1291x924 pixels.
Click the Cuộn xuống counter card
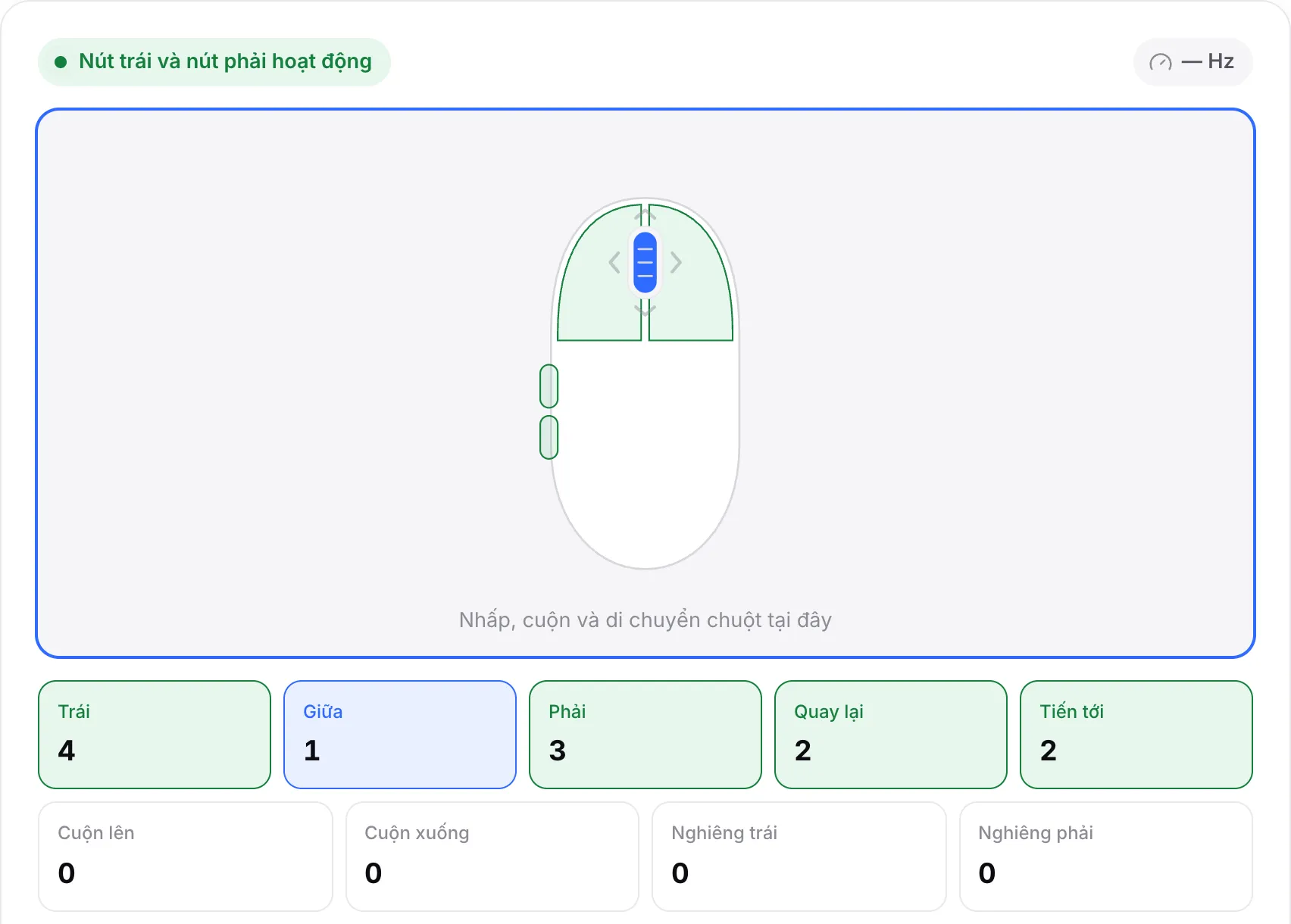pos(492,857)
